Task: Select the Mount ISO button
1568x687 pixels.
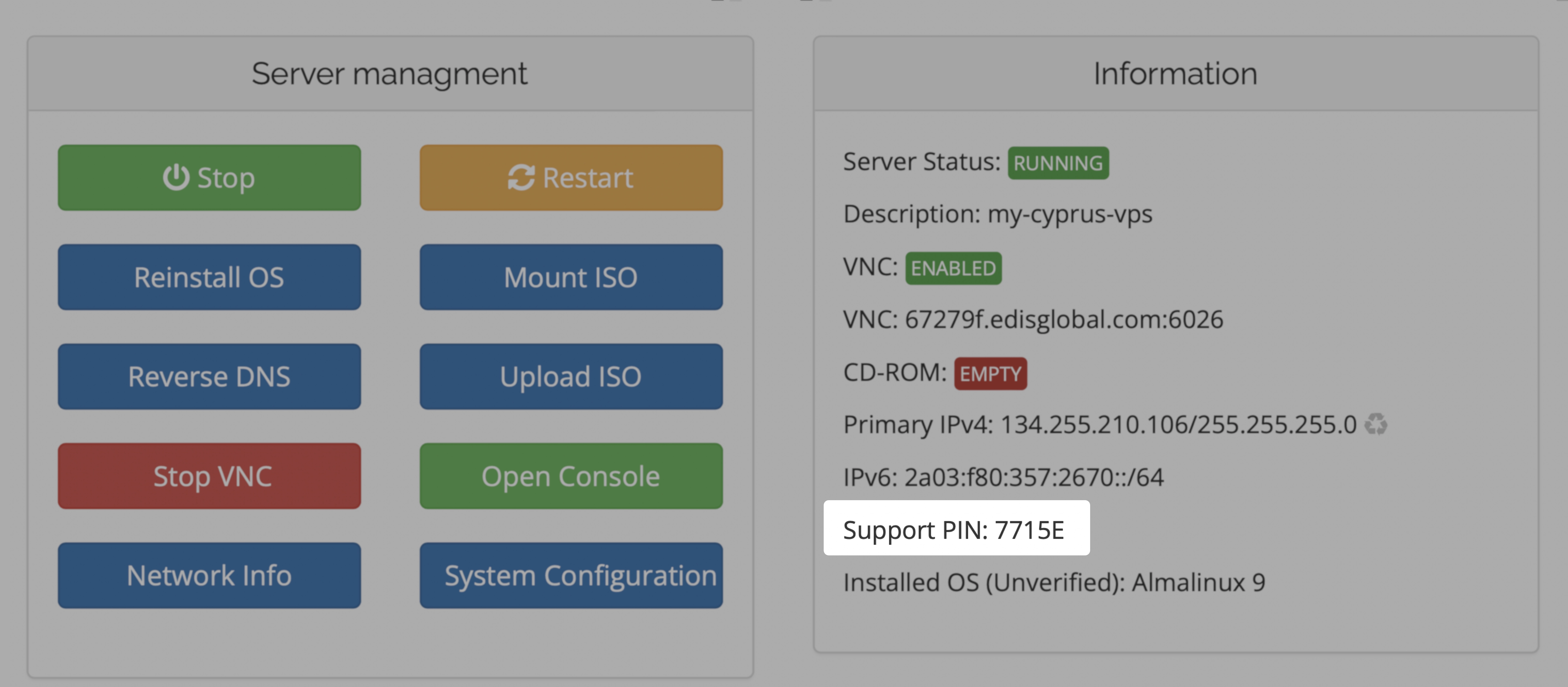Action: pos(571,277)
